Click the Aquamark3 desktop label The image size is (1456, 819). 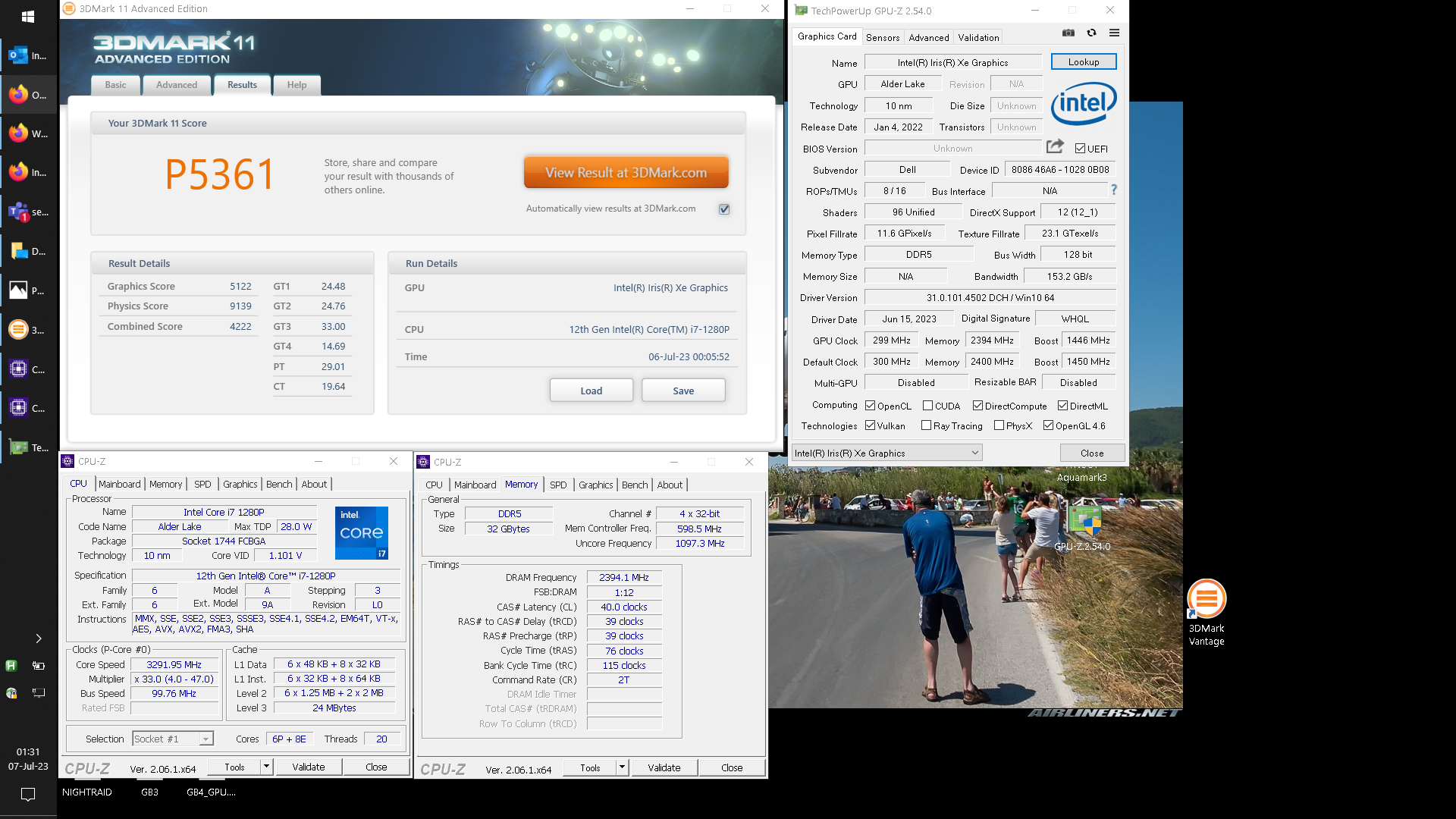(x=1082, y=477)
